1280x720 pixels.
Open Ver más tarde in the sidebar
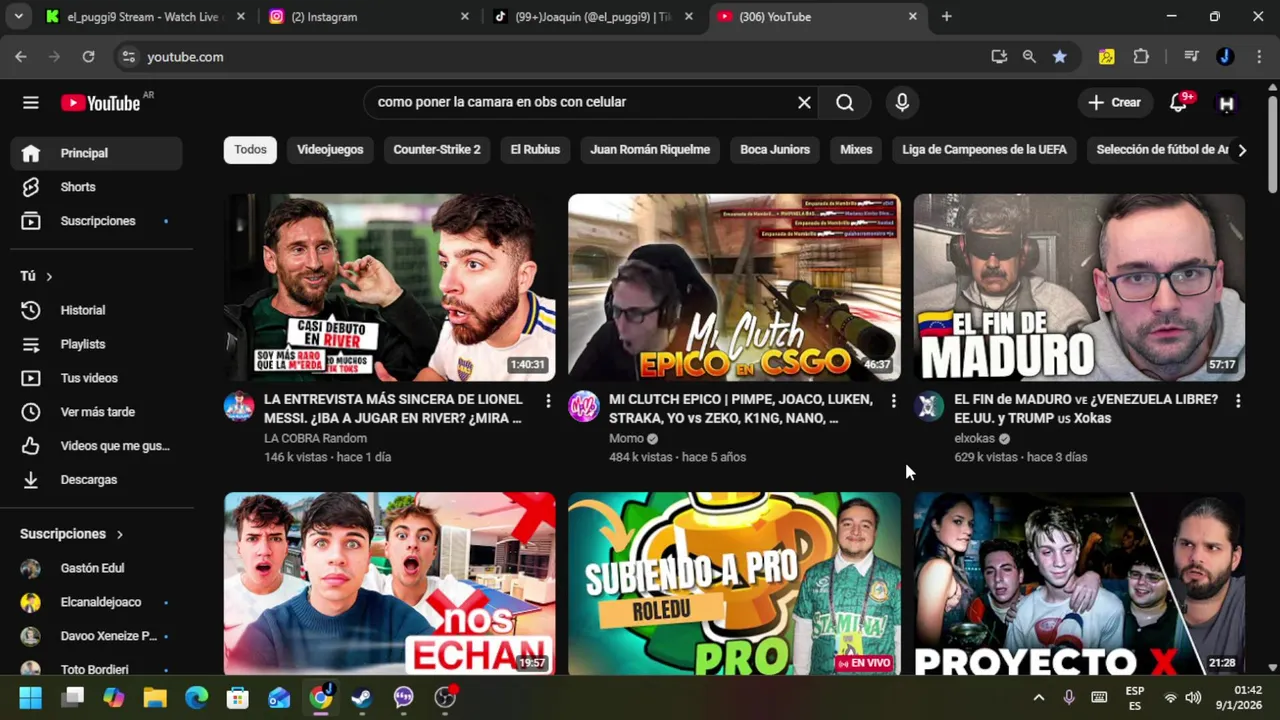(x=97, y=412)
